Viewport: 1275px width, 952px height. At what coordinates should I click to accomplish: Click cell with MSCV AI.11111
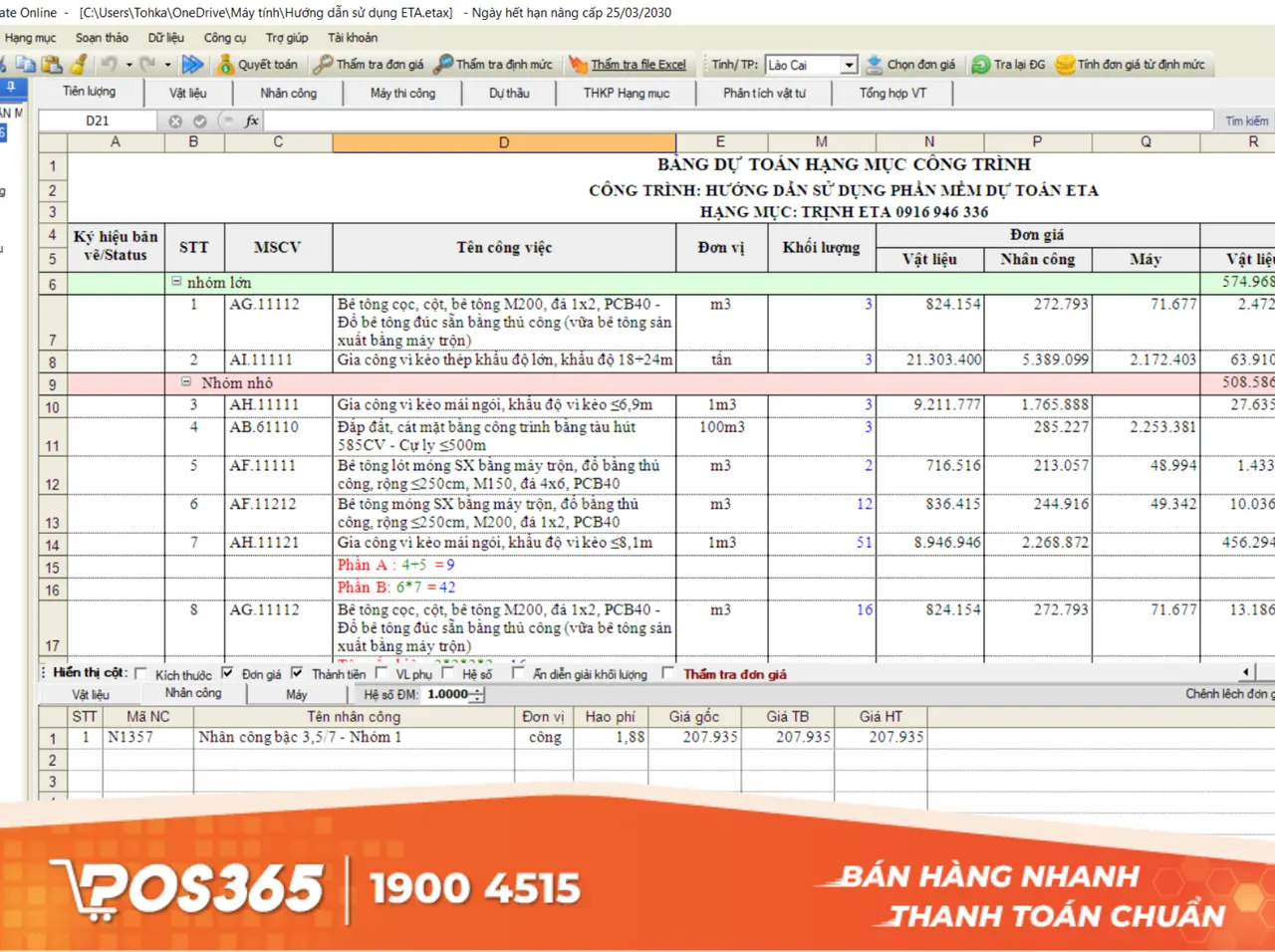(278, 360)
